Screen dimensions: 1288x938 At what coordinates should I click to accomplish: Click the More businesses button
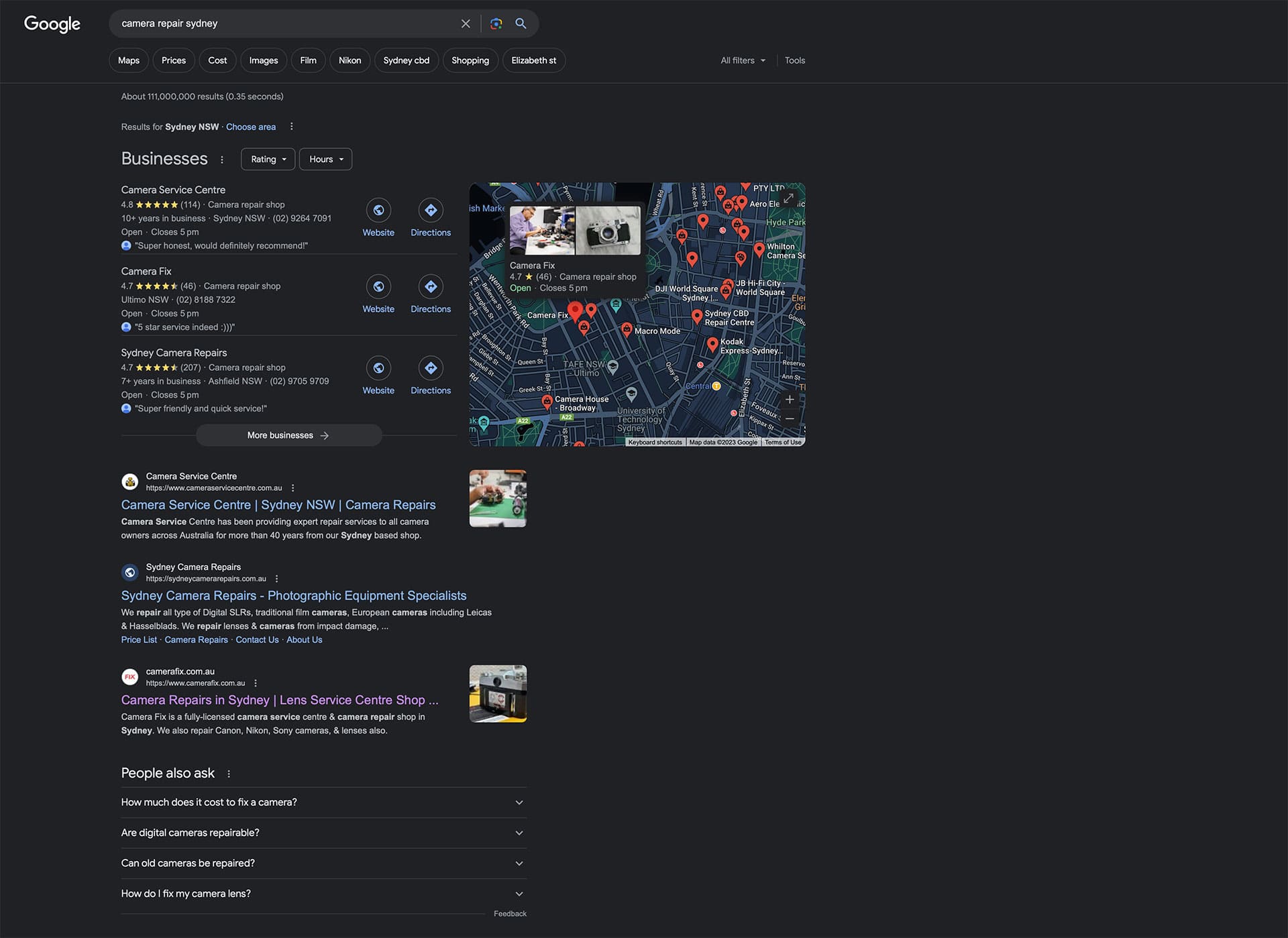[x=289, y=435]
